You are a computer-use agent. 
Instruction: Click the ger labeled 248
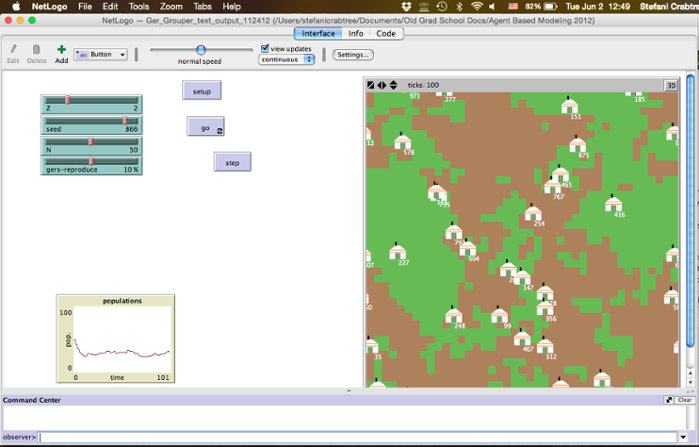454,315
